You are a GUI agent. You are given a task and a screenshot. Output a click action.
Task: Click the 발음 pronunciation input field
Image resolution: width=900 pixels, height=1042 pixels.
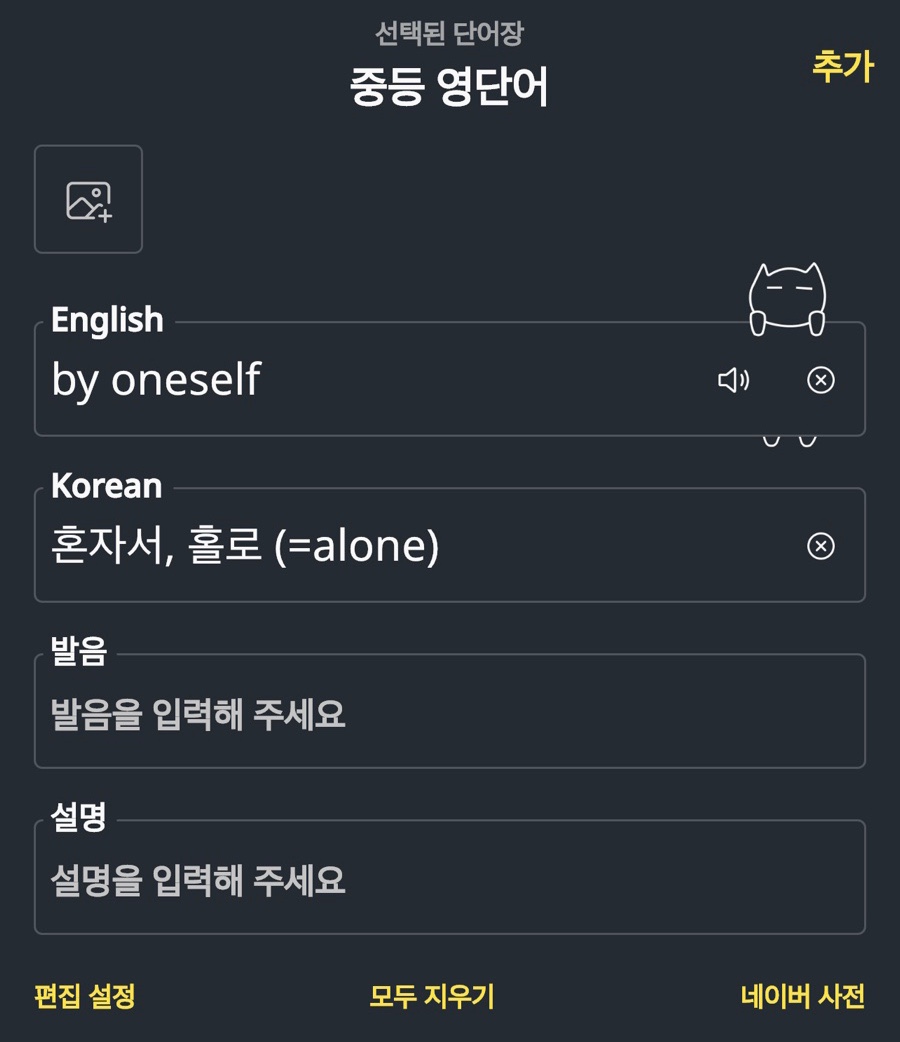(450, 712)
